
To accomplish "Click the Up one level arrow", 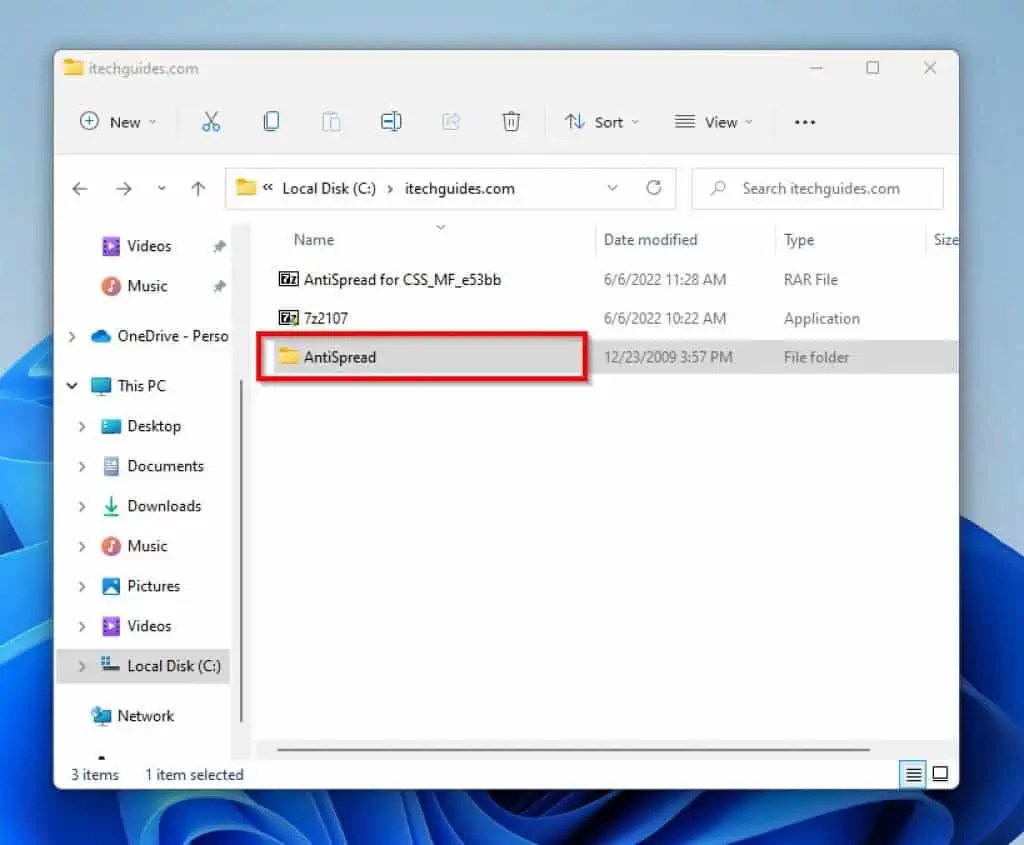I will tap(197, 188).
